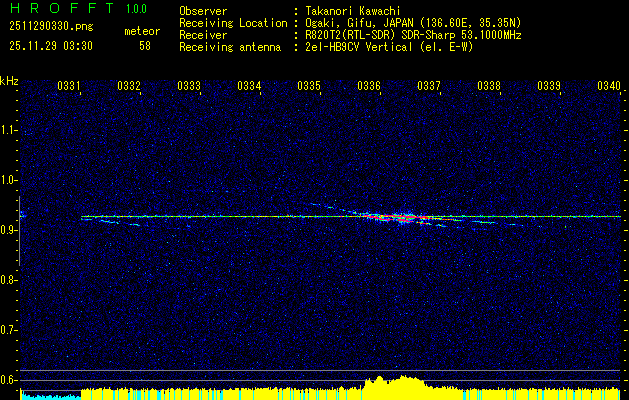The width and height of the screenshot is (629, 400).
Task: Click the Receiver field label
Action: pos(203,35)
